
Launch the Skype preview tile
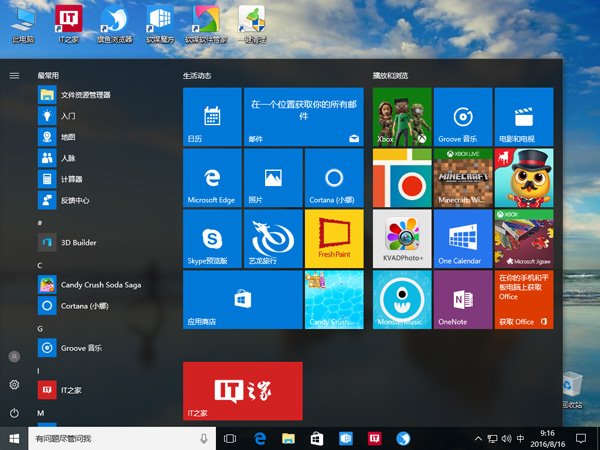212,239
